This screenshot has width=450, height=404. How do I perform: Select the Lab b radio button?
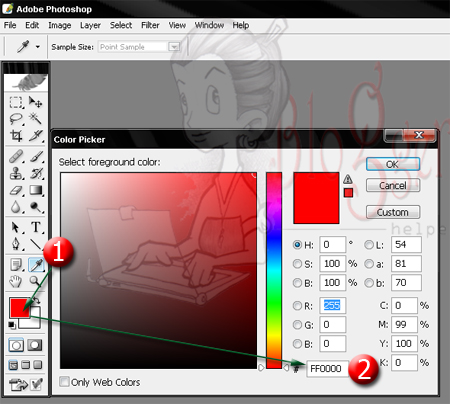pos(369,283)
